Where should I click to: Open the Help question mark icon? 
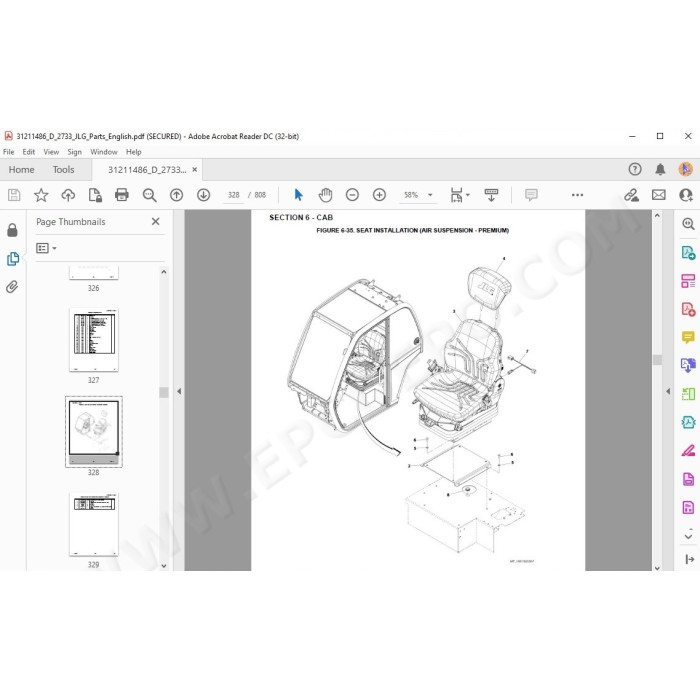(635, 169)
